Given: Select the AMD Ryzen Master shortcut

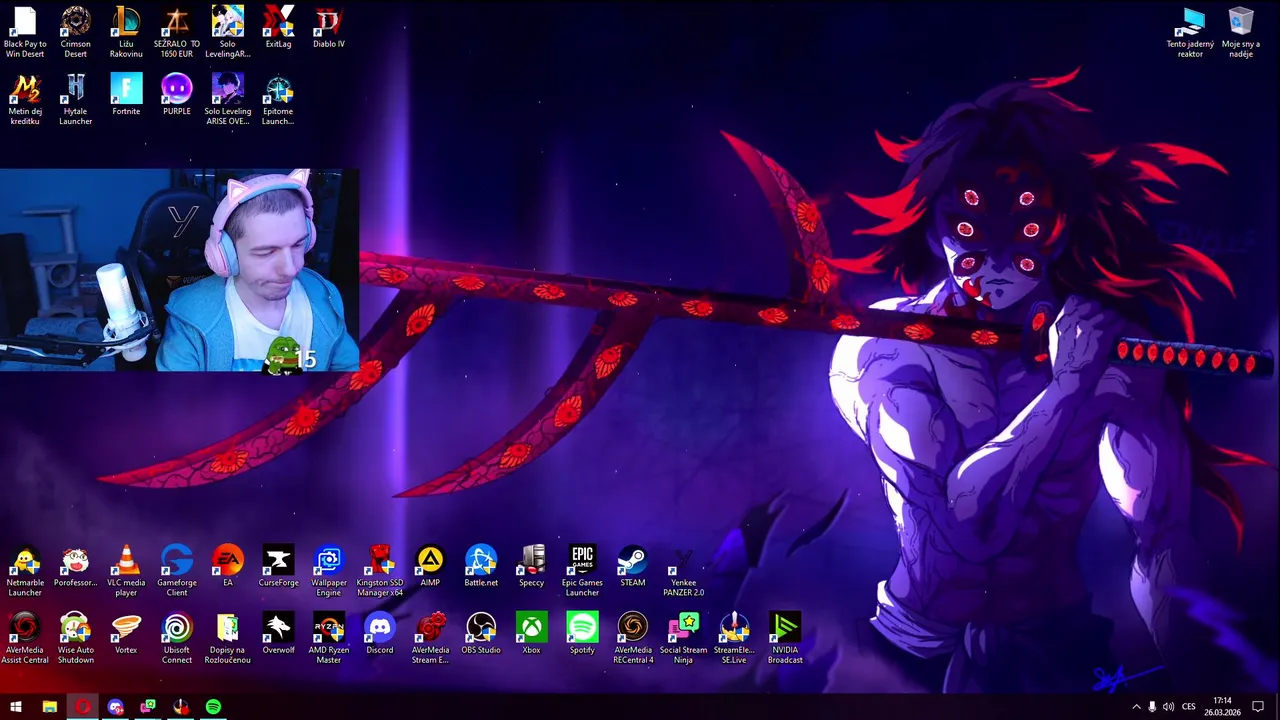Looking at the screenshot, I should pyautogui.click(x=329, y=638).
